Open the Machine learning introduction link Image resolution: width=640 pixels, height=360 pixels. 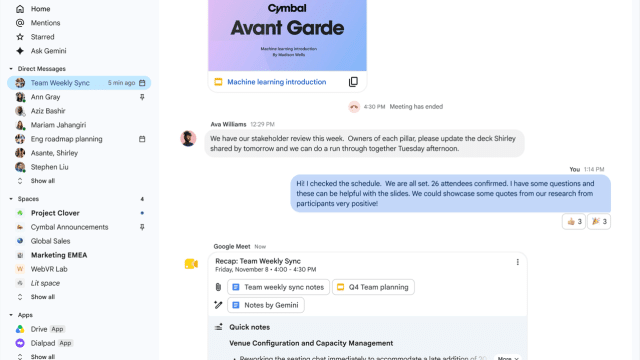click(277, 82)
